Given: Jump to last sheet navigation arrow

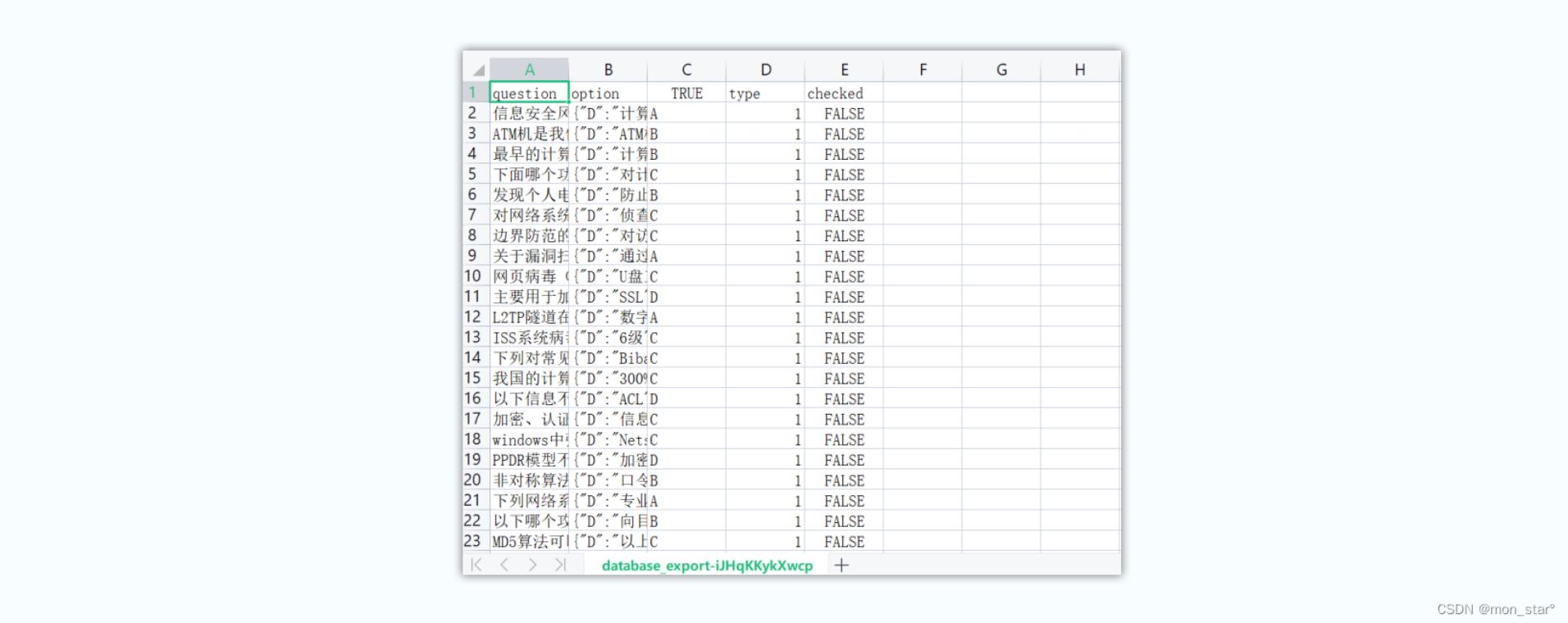Looking at the screenshot, I should click(560, 565).
